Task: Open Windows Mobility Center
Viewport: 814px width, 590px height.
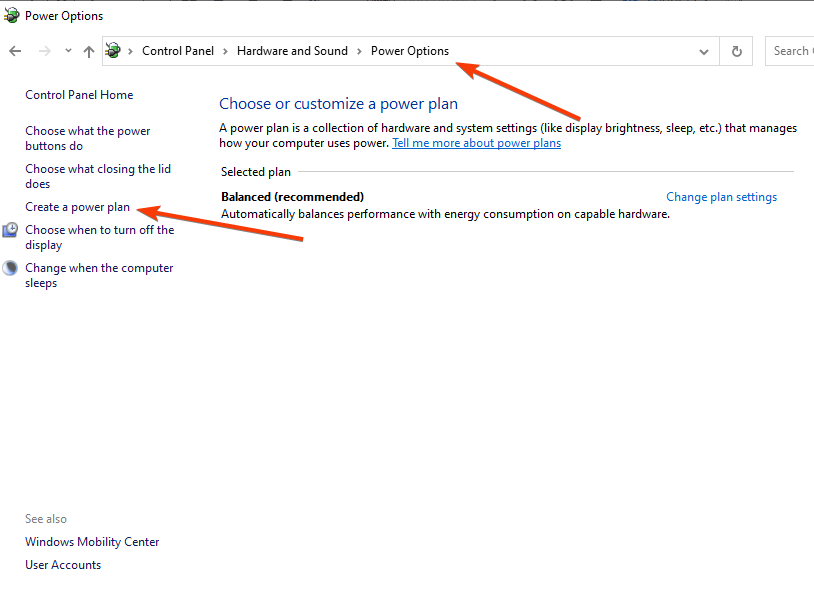Action: pyautogui.click(x=92, y=542)
